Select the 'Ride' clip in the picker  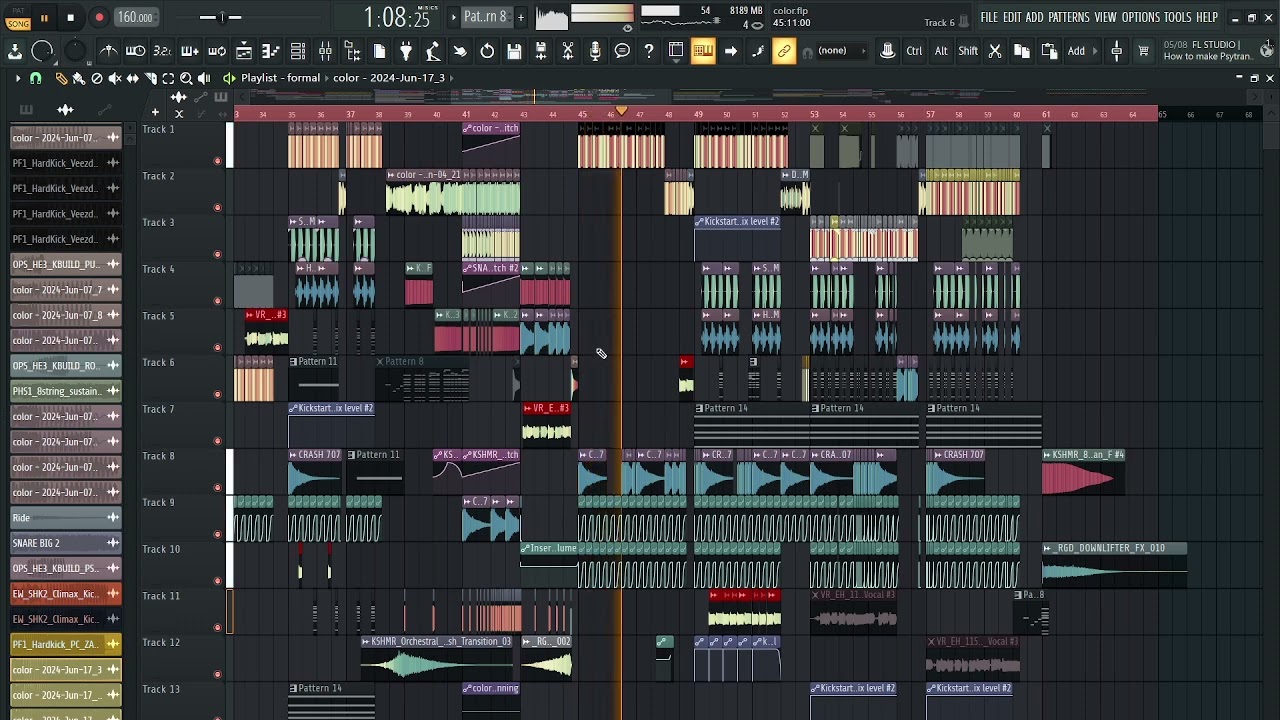[66, 518]
